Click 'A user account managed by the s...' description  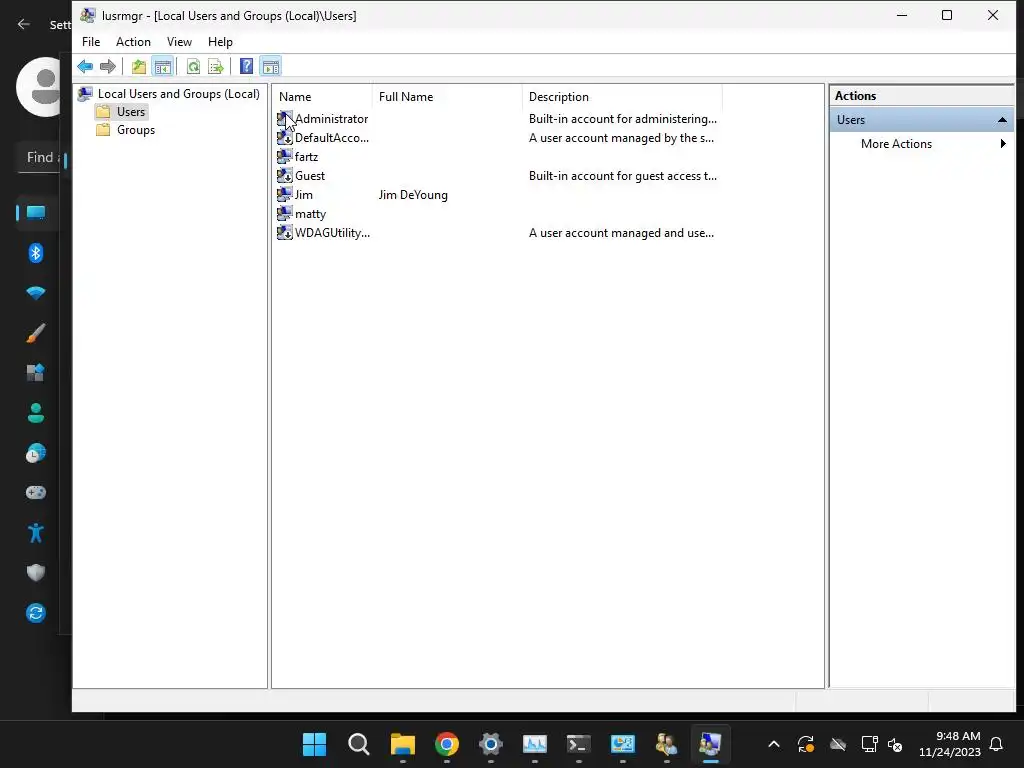click(x=621, y=138)
